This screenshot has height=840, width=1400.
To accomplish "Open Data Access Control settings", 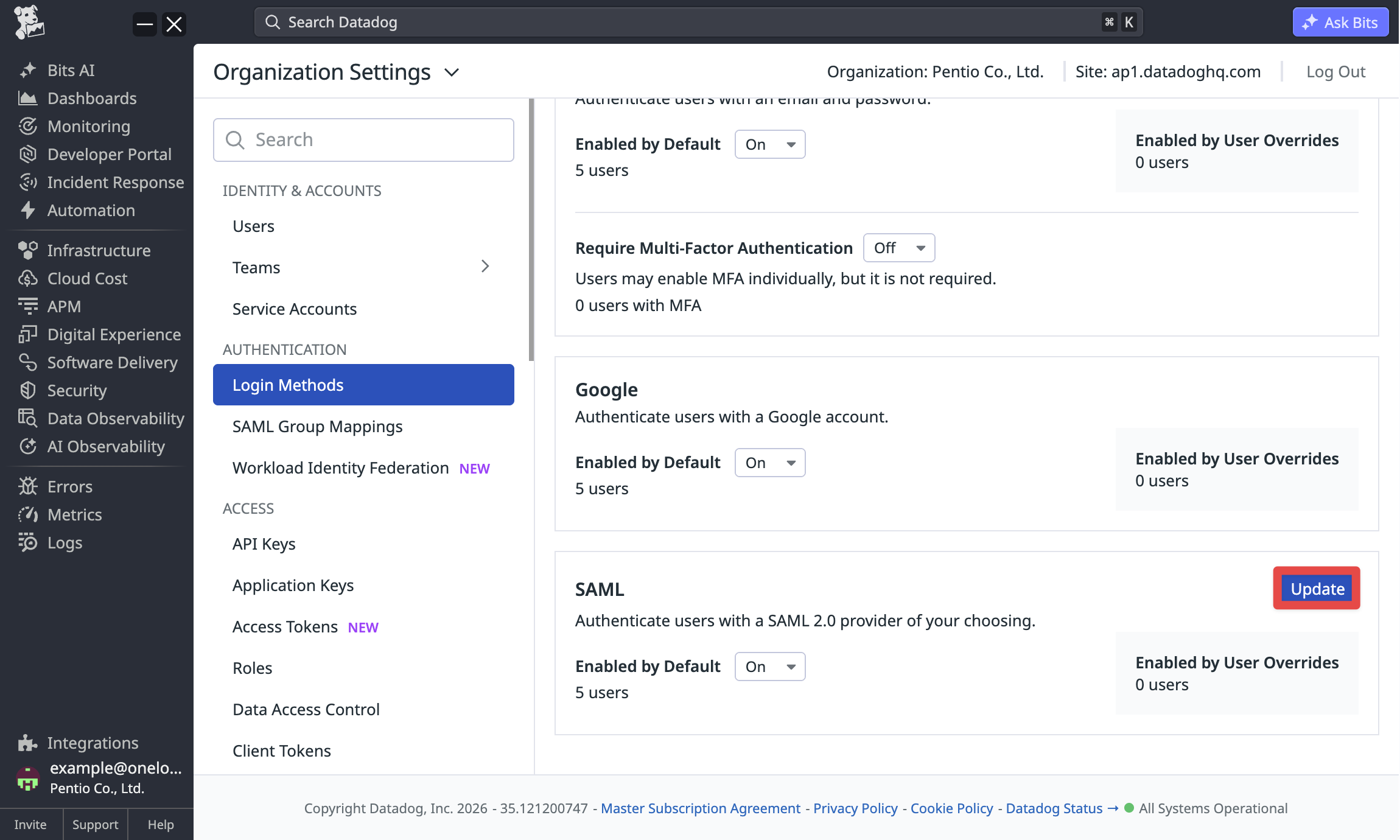I will pos(363,709).
